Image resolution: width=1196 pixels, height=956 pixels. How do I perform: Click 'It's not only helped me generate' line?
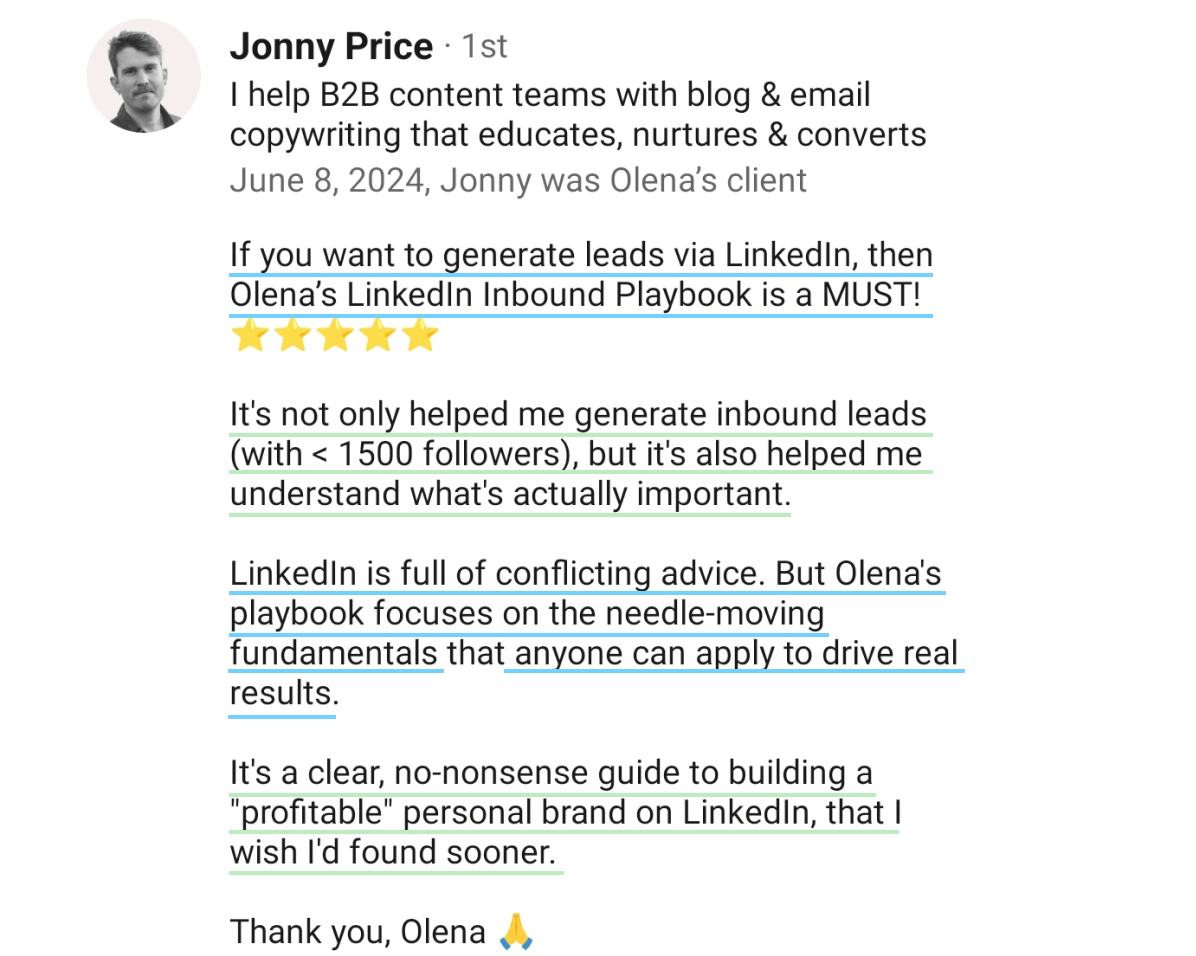[x=578, y=415]
